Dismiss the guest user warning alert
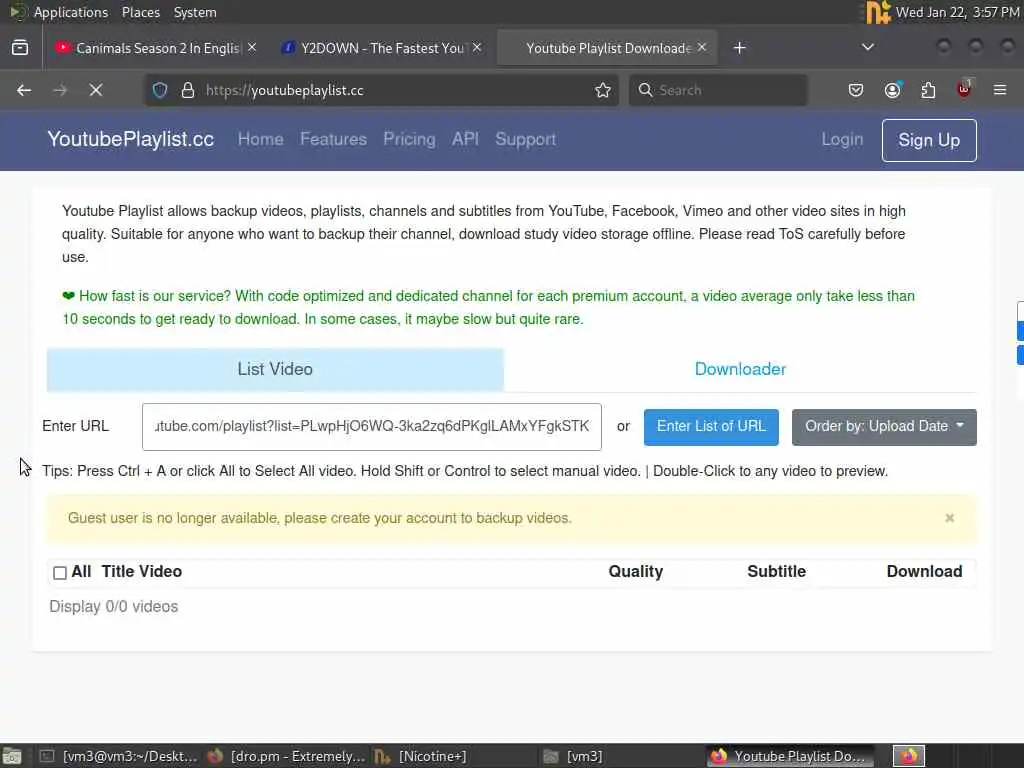Viewport: 1024px width, 768px height. click(950, 518)
